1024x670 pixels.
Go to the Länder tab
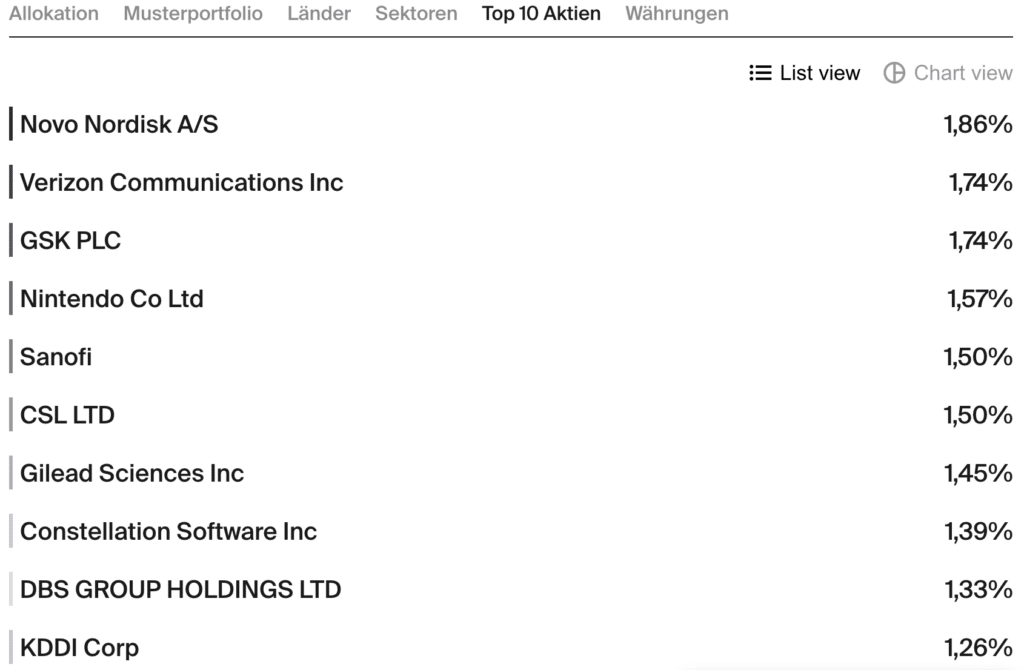tap(319, 14)
